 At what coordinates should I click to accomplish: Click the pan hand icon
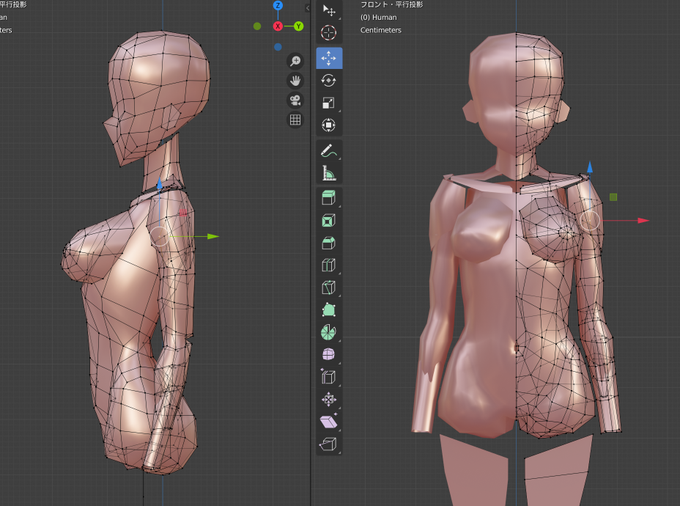[x=295, y=81]
